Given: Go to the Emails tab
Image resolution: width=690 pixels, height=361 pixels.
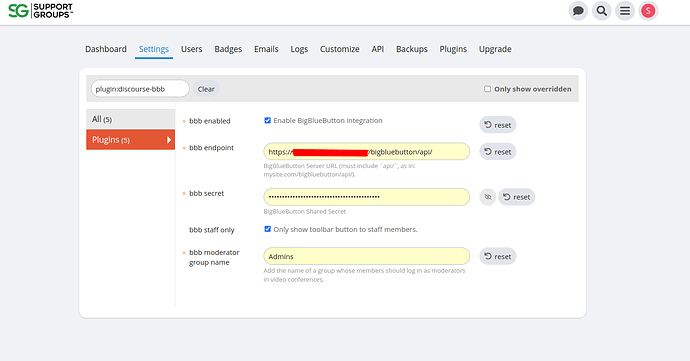Looking at the screenshot, I should pyautogui.click(x=266, y=49).
